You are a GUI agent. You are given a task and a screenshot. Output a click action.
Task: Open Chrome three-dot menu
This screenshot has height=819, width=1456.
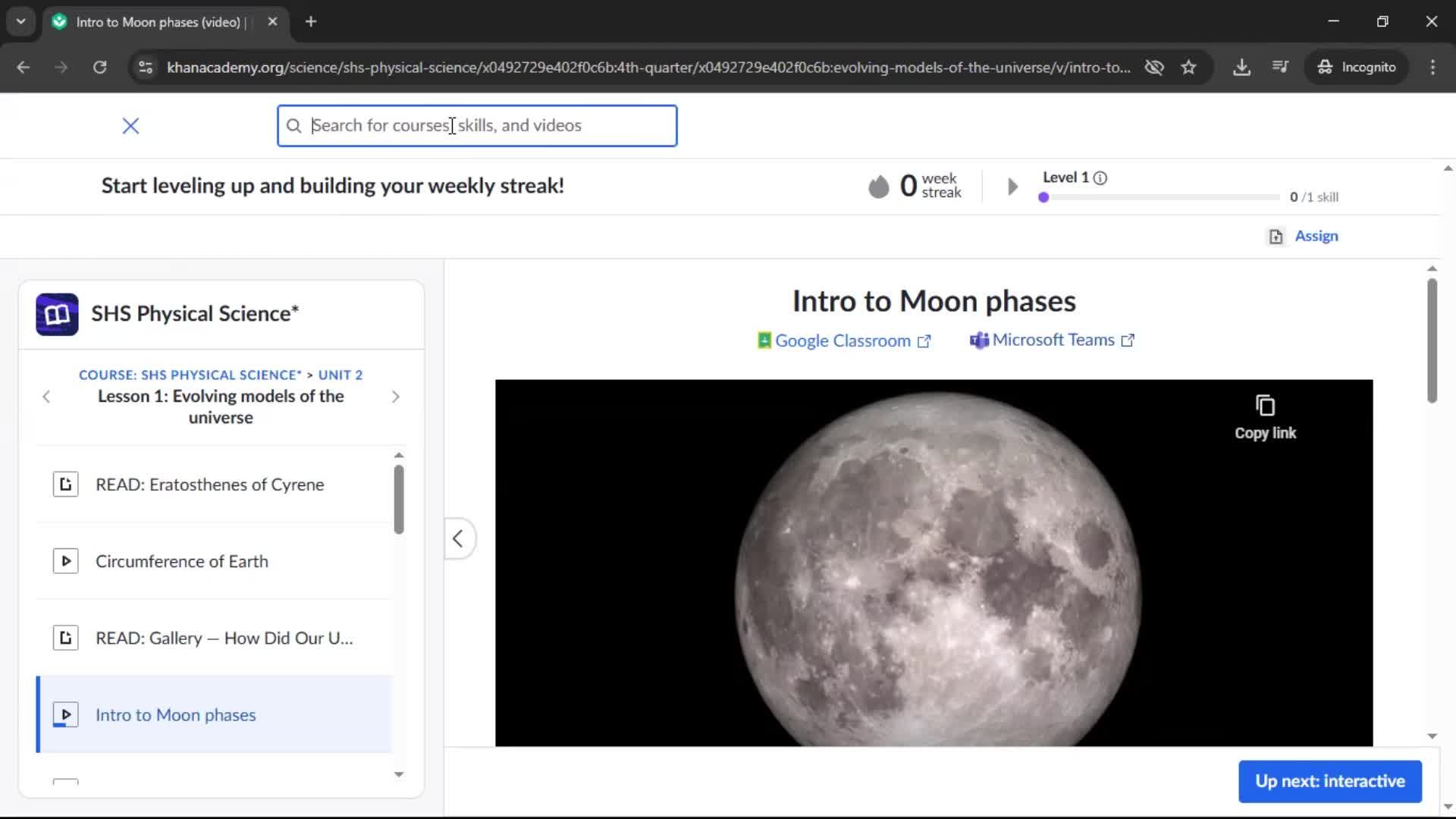click(1432, 67)
